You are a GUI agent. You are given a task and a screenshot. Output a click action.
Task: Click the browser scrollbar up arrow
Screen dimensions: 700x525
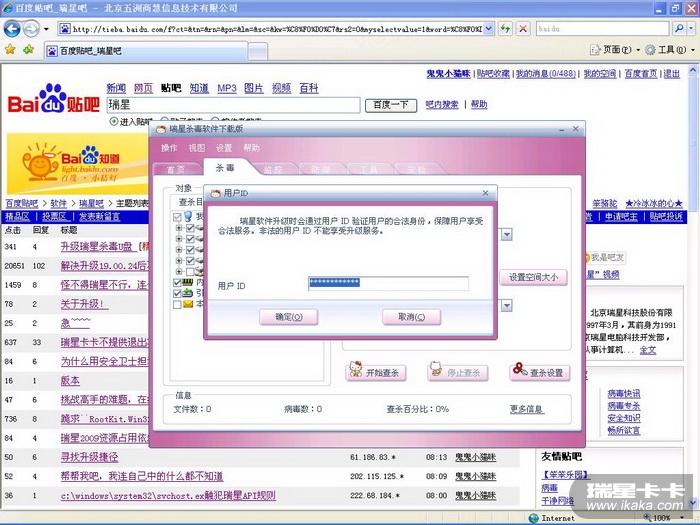pyautogui.click(x=693, y=71)
